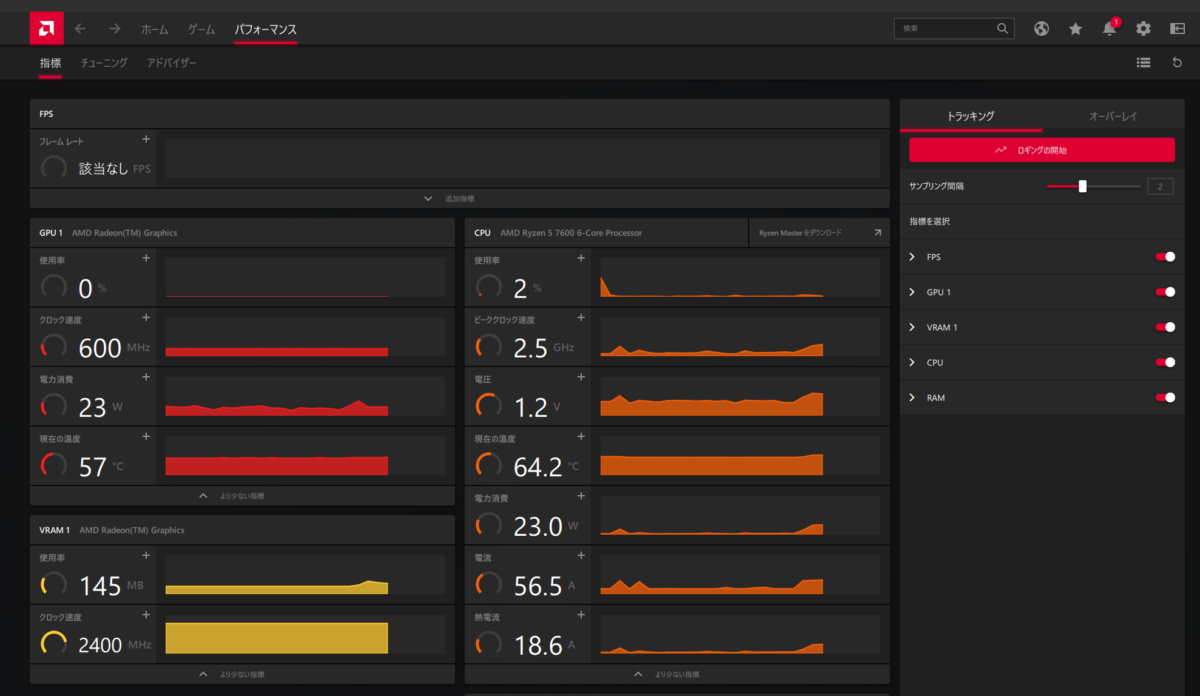Viewport: 1200px width, 696px height.
Task: Click the GPU 電力消費 graph
Action: (305, 396)
